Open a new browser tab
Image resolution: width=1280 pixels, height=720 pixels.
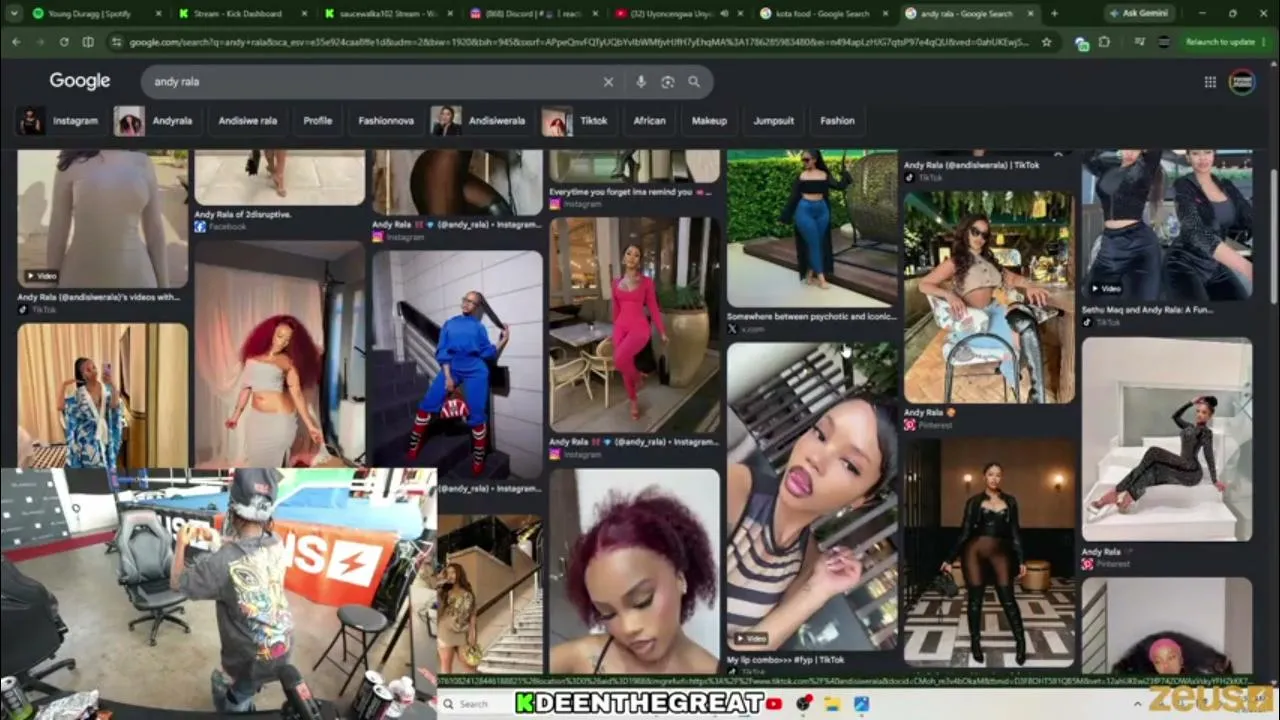click(1054, 14)
